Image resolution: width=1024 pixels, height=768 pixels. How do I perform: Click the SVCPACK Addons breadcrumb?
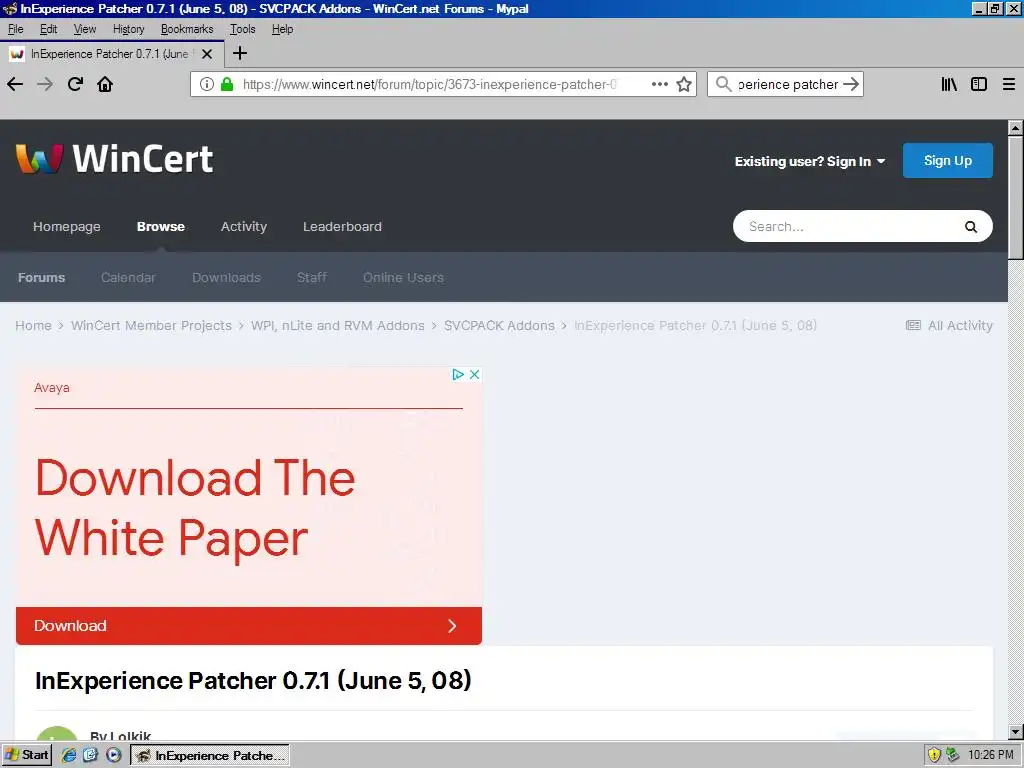tap(499, 325)
